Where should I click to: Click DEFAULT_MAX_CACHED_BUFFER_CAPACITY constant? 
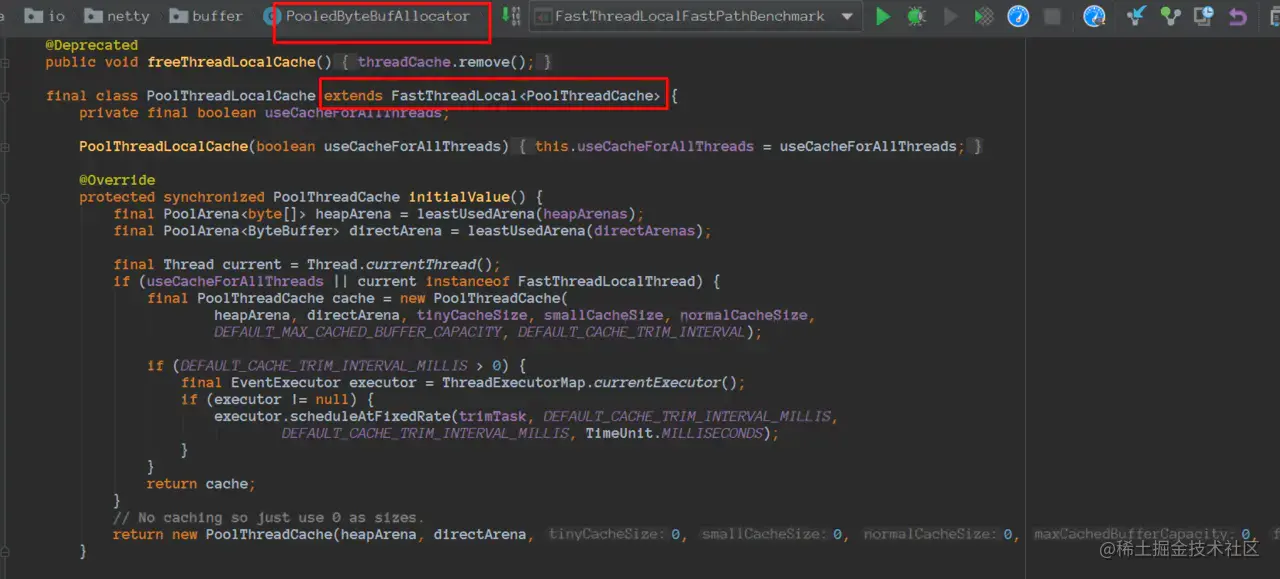coord(357,332)
